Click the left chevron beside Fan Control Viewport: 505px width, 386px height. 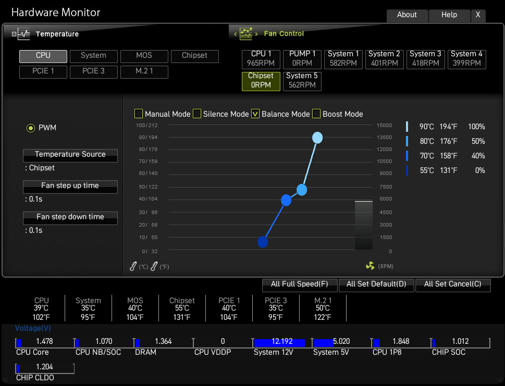click(235, 34)
